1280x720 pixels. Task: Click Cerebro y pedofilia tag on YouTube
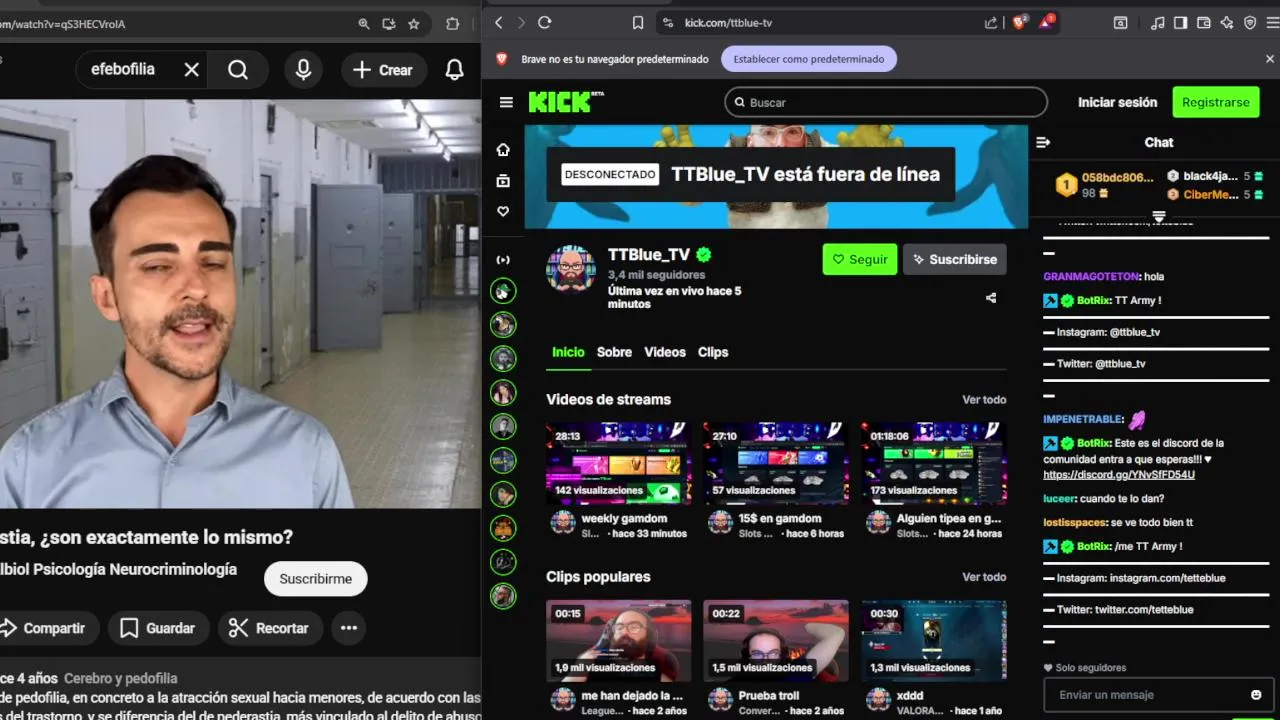[121, 678]
